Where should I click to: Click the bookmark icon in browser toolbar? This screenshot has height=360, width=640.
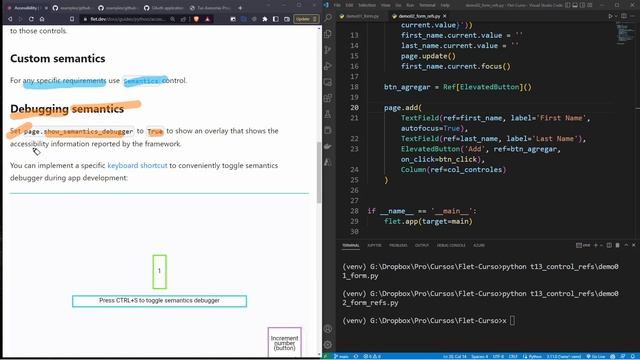coord(72,19)
